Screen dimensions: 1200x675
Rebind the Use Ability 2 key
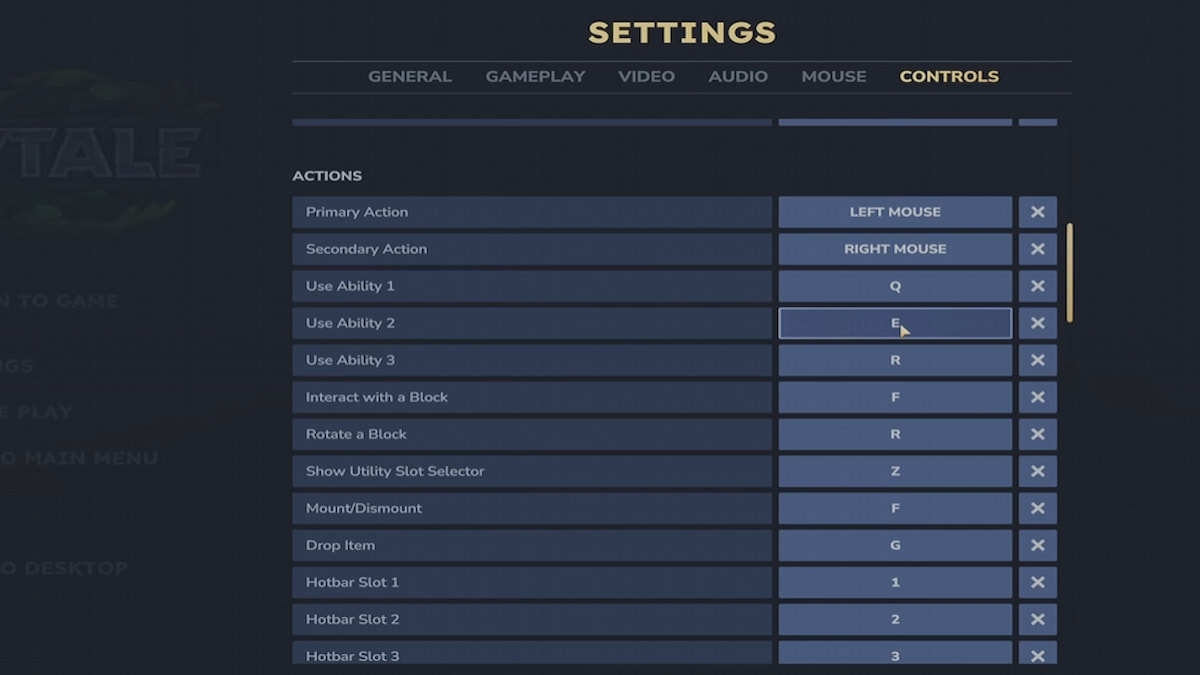coord(895,323)
